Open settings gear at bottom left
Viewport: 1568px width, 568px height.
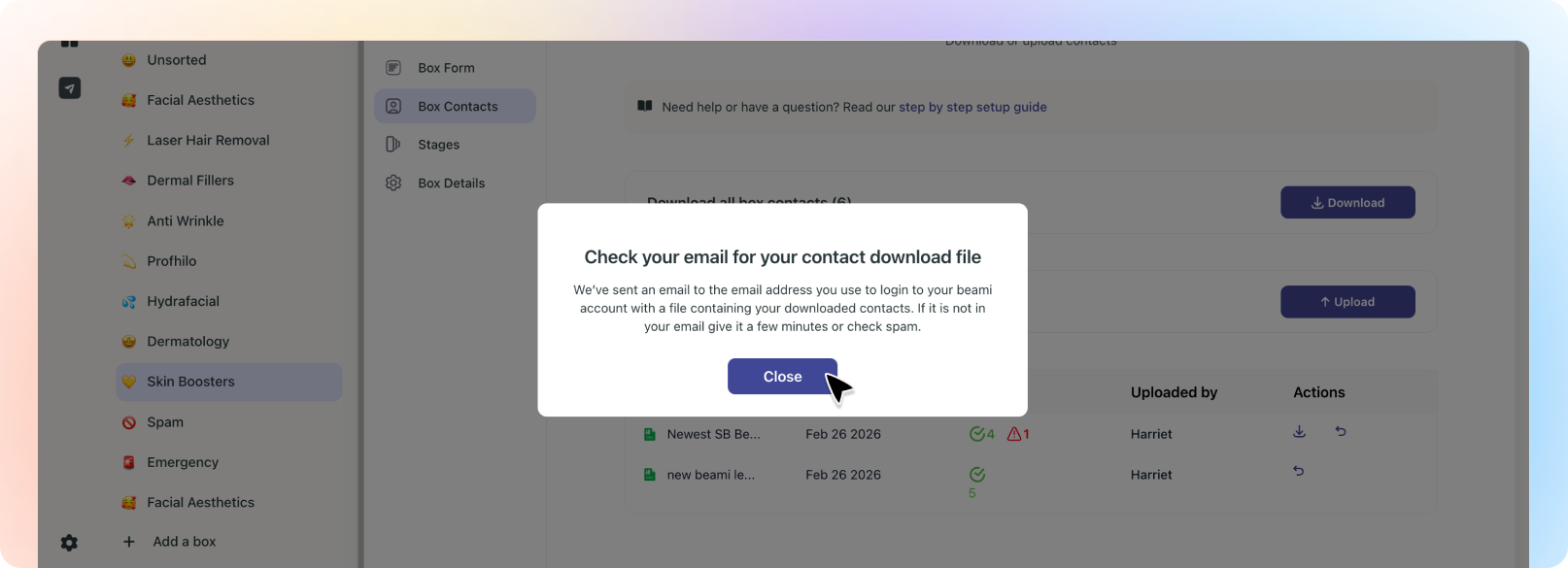point(69,543)
